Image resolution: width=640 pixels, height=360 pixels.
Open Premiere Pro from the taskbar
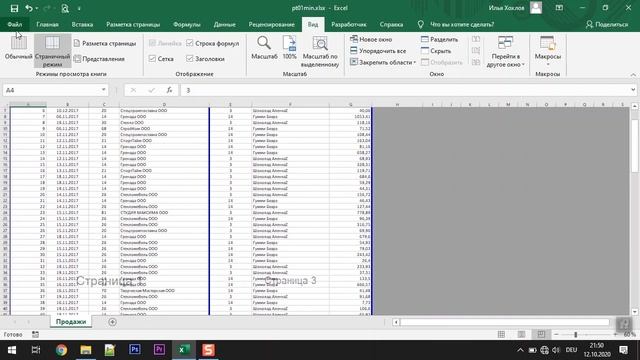tap(159, 350)
